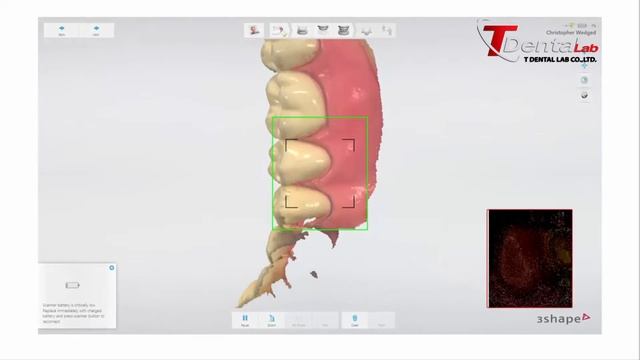
Task: Click the round color view icon on right
Action: 584,80
